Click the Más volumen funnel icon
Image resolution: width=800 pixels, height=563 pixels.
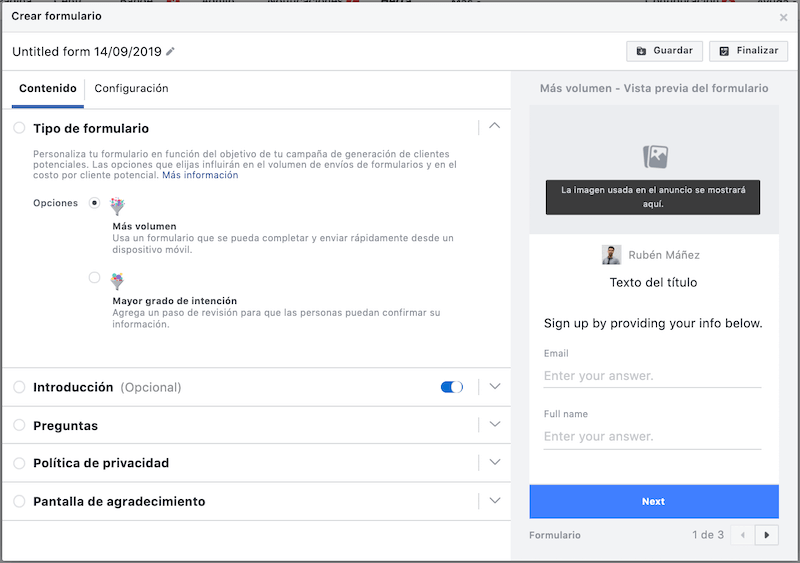point(118,206)
